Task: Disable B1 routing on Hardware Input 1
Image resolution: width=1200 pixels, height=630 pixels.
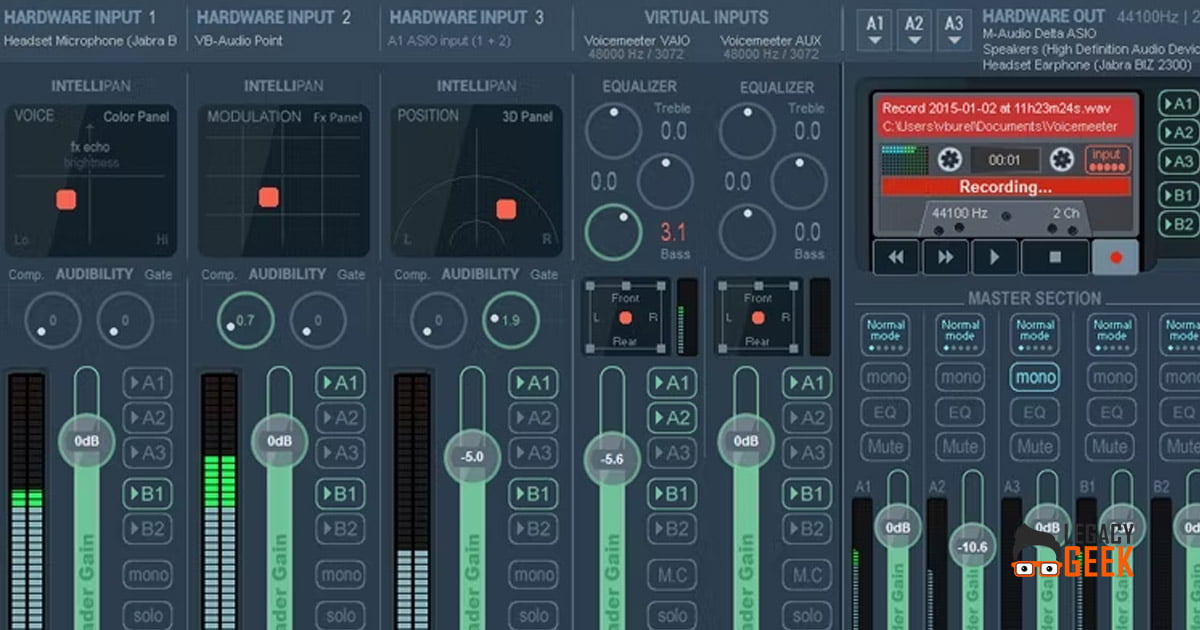Action: [146, 493]
